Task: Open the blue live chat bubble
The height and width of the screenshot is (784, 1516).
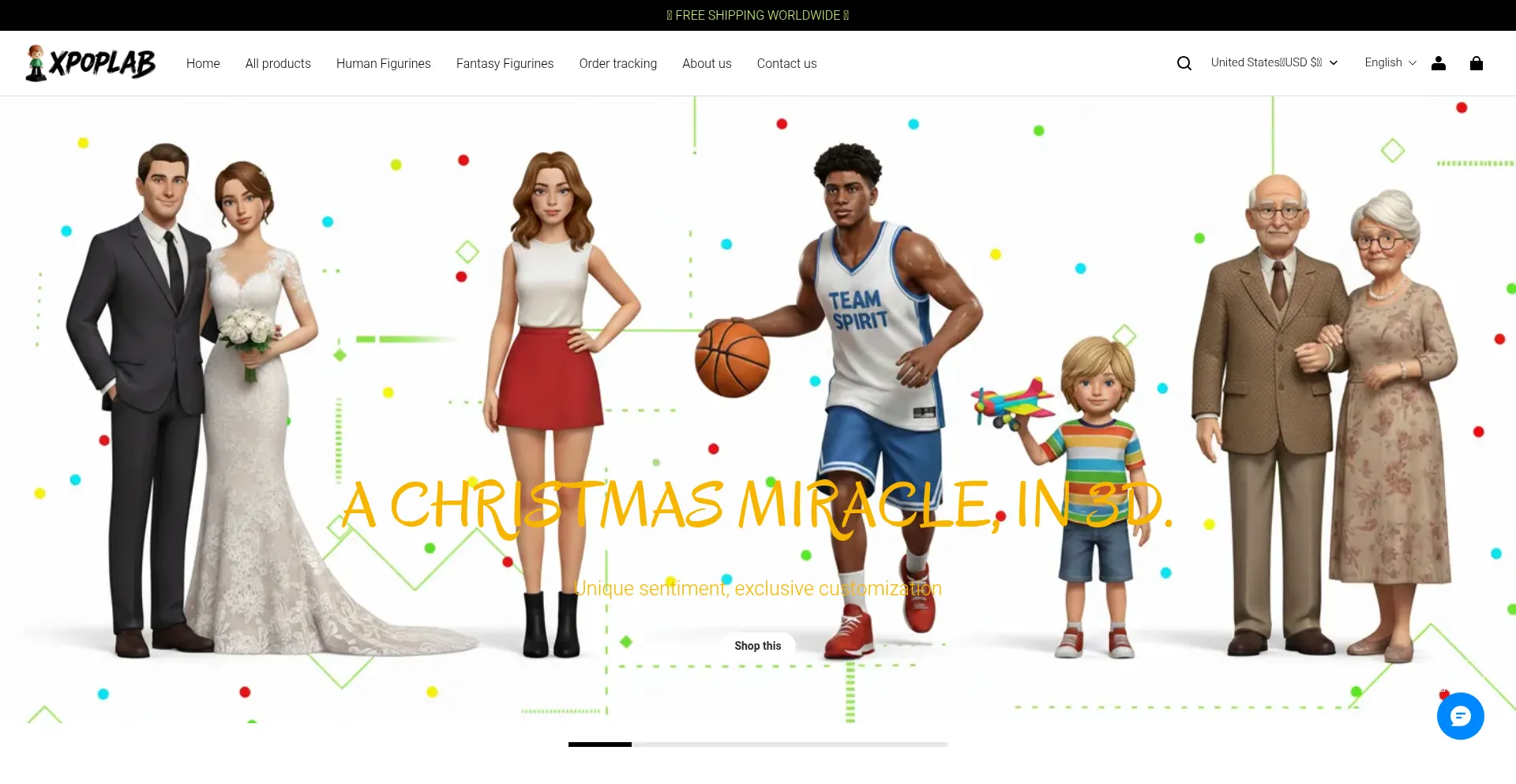Action: tap(1460, 716)
